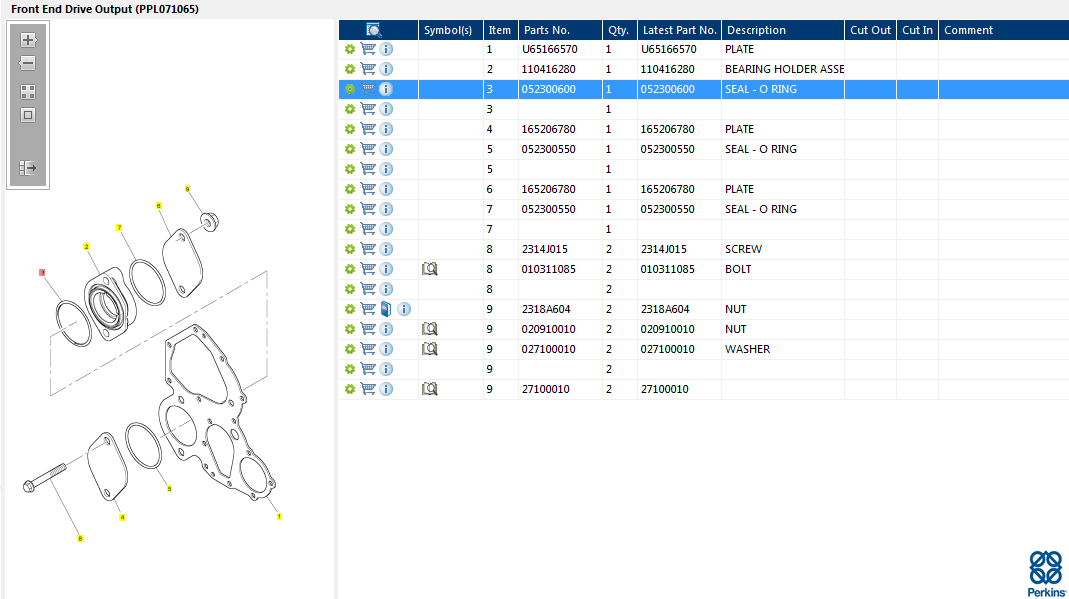Open info for 010311085 BOLT

386,268
